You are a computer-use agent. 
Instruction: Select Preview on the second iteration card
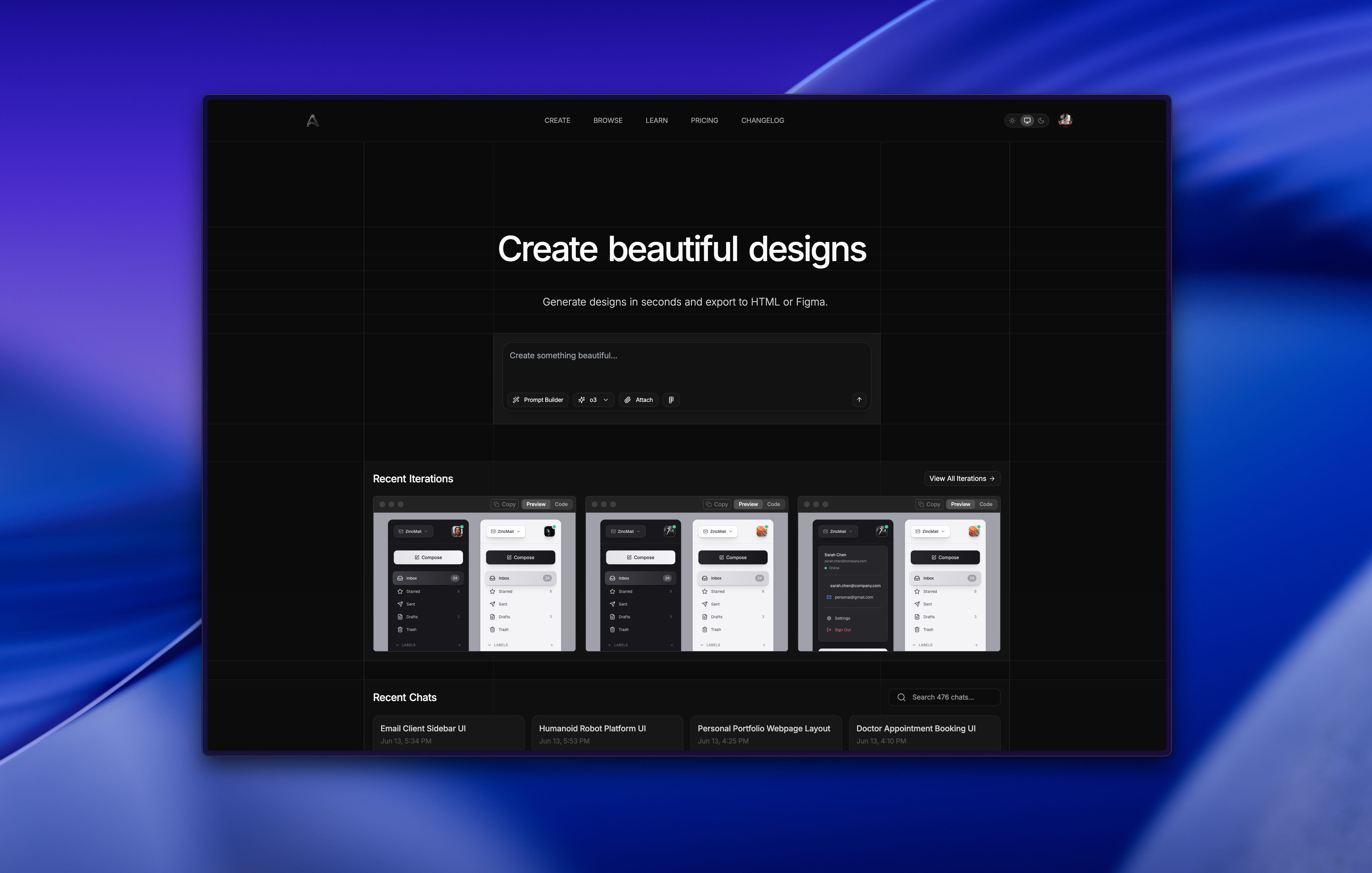pos(748,504)
